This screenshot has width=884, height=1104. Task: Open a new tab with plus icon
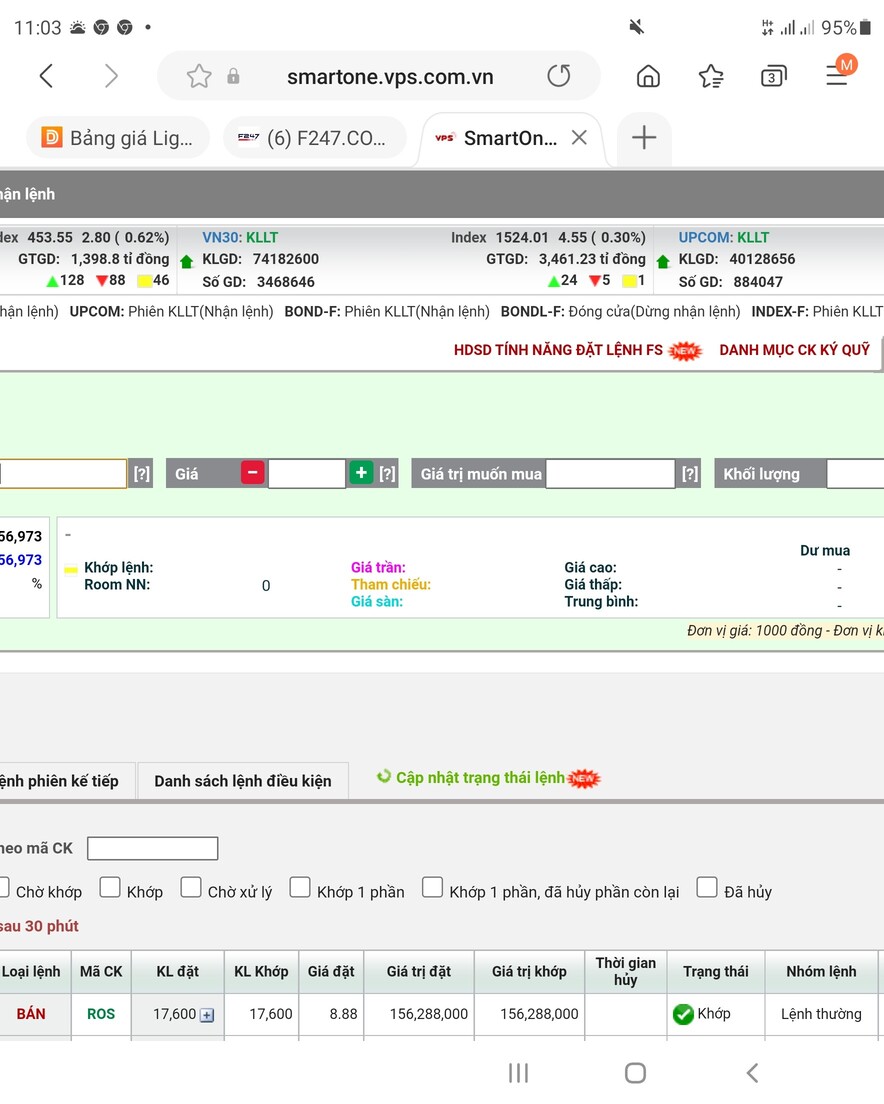coord(644,138)
